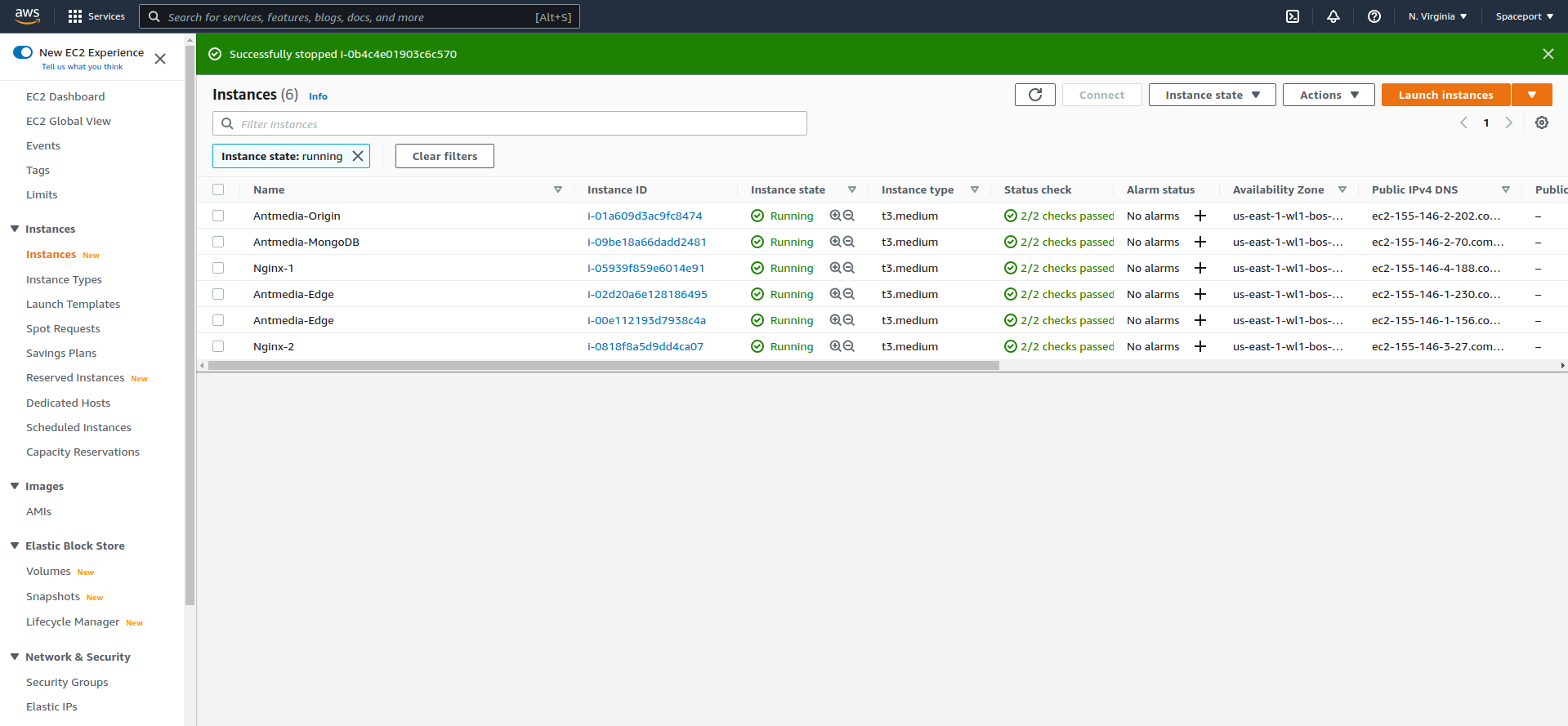Open table preferences gear icon

pos(1542,122)
